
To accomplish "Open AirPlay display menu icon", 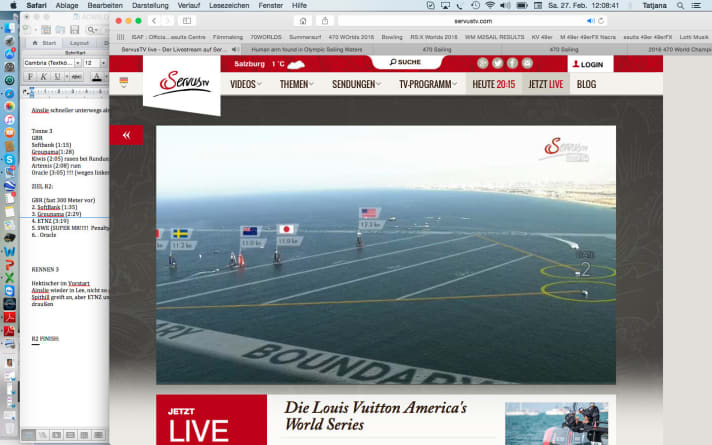I will click(445, 5).
